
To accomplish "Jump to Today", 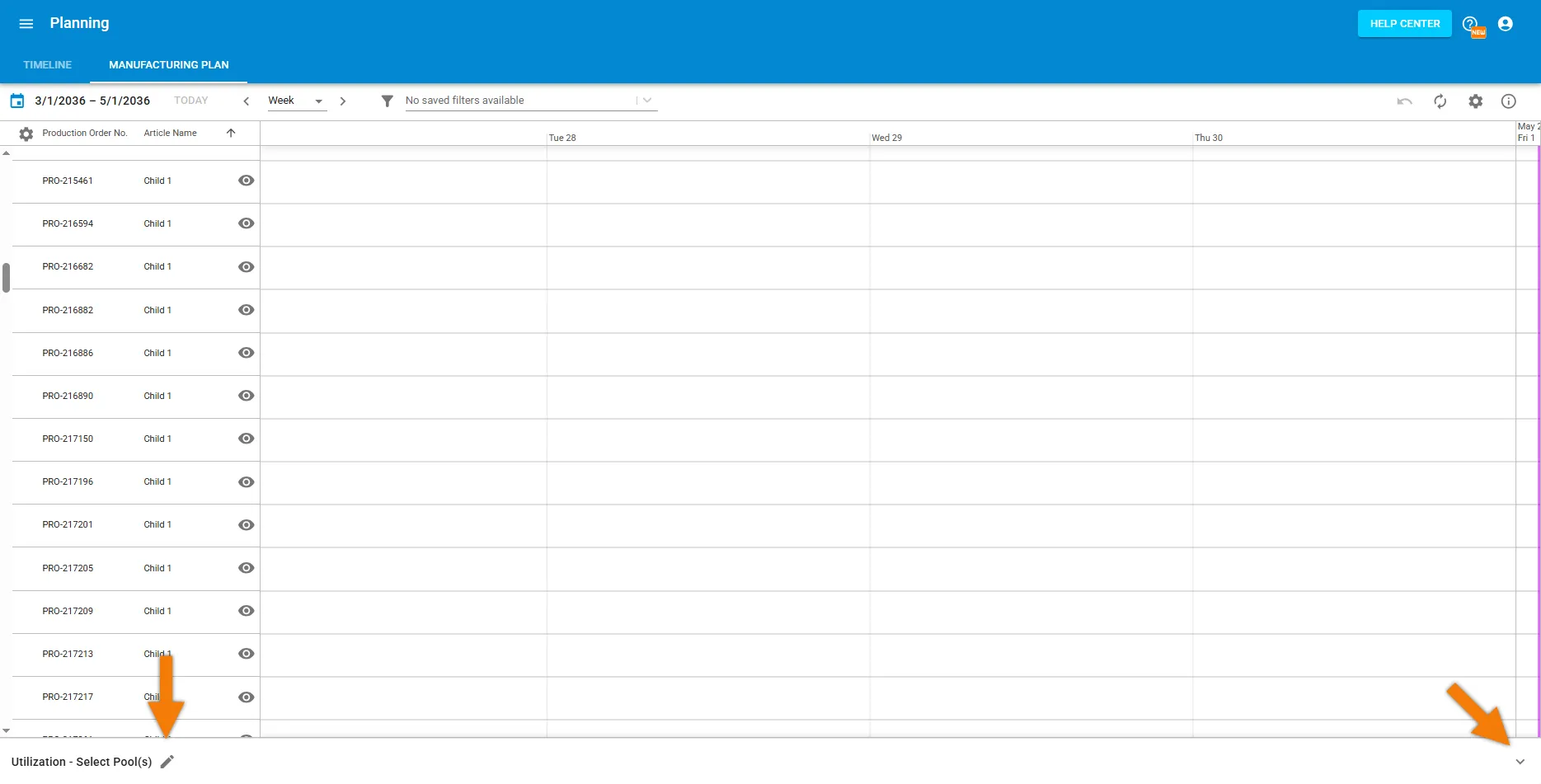I will (x=191, y=101).
